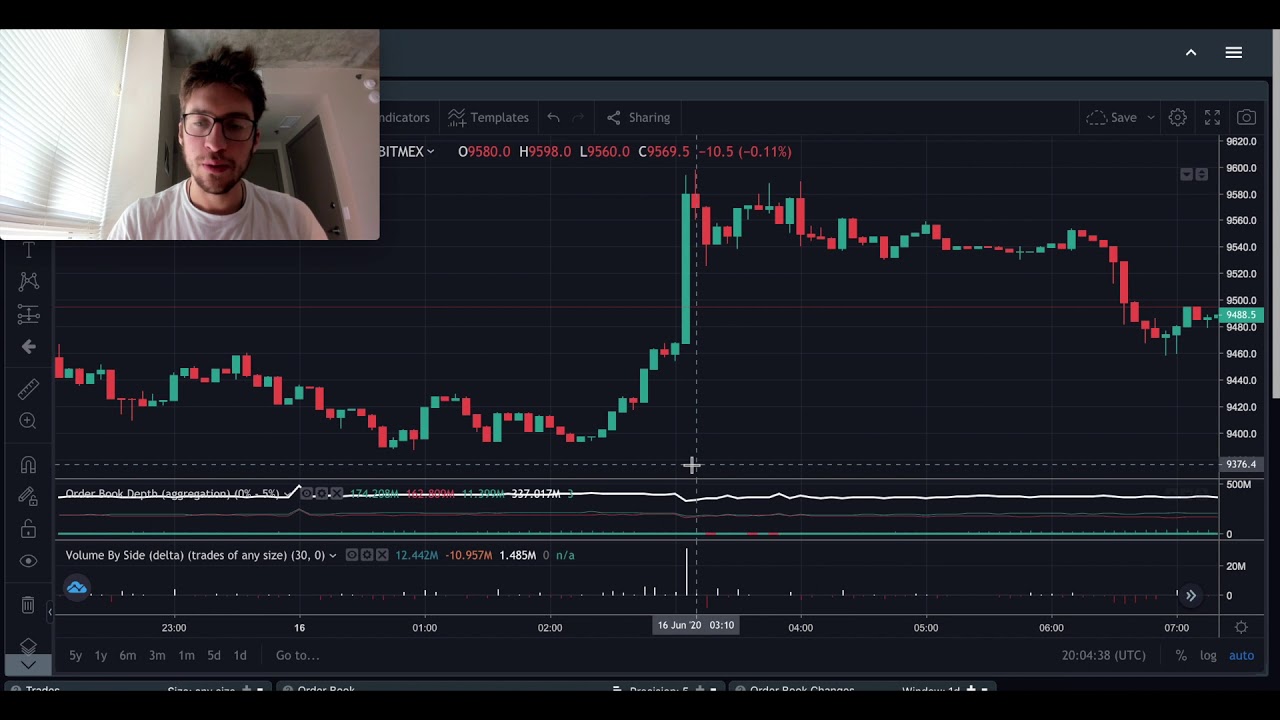Collapse top panel with up chevron
Image resolution: width=1280 pixels, height=720 pixels.
pos(1190,53)
